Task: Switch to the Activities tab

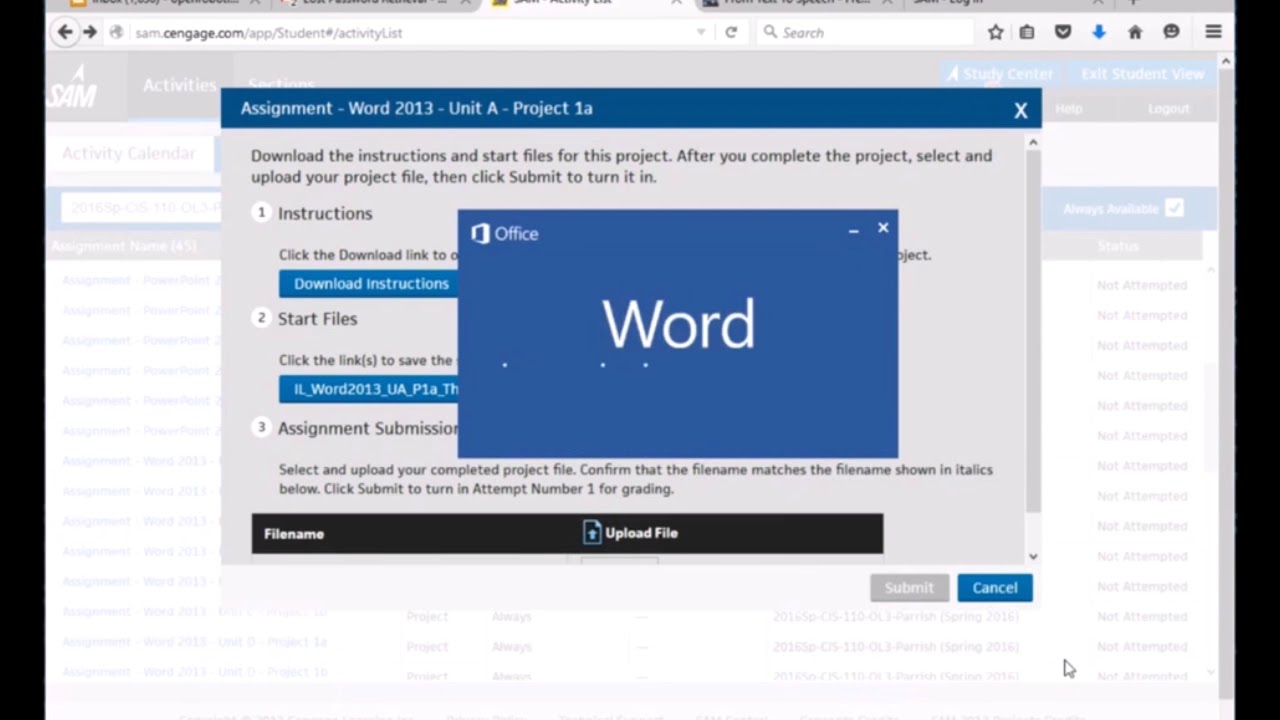Action: point(179,85)
